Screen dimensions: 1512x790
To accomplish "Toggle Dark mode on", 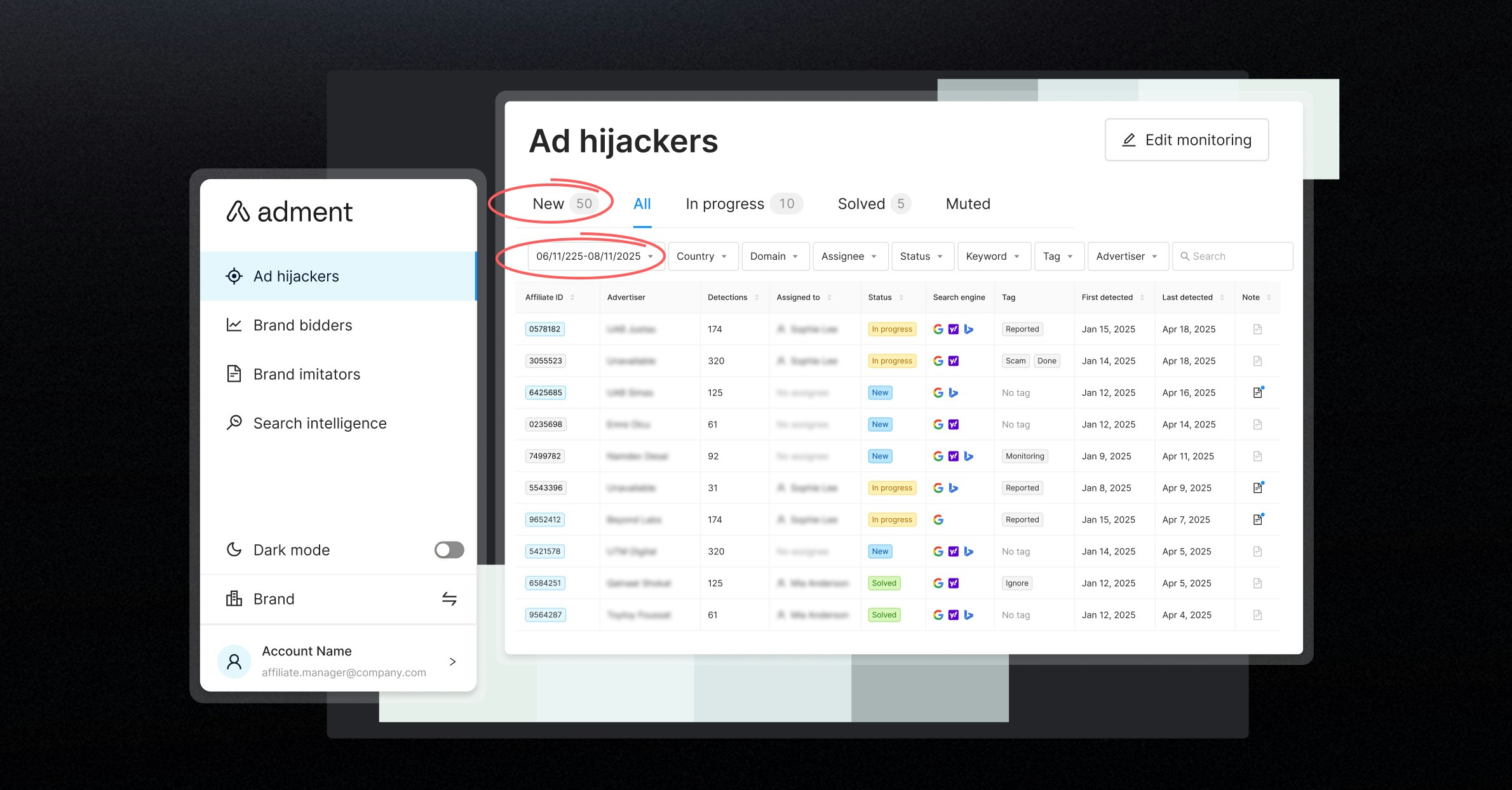I will [449, 550].
